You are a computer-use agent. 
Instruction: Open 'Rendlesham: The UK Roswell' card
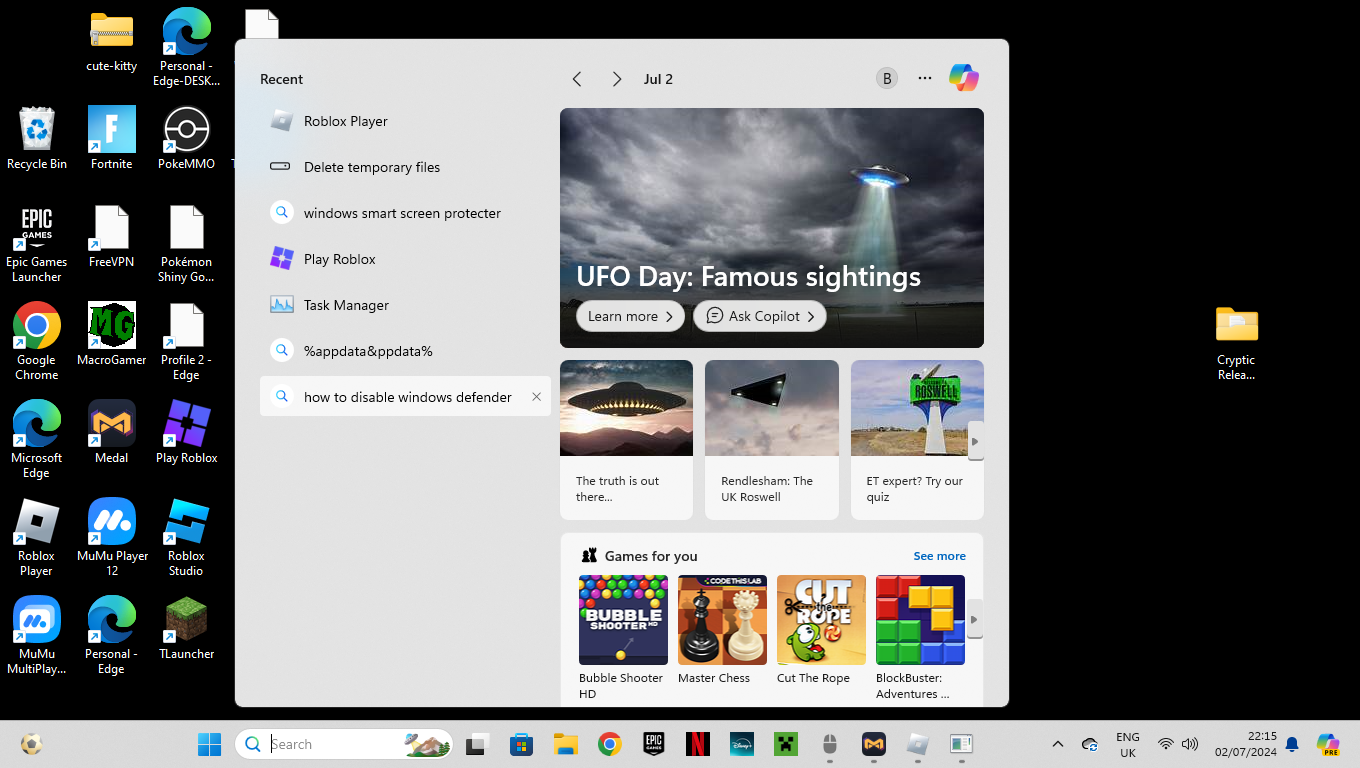[x=772, y=439]
